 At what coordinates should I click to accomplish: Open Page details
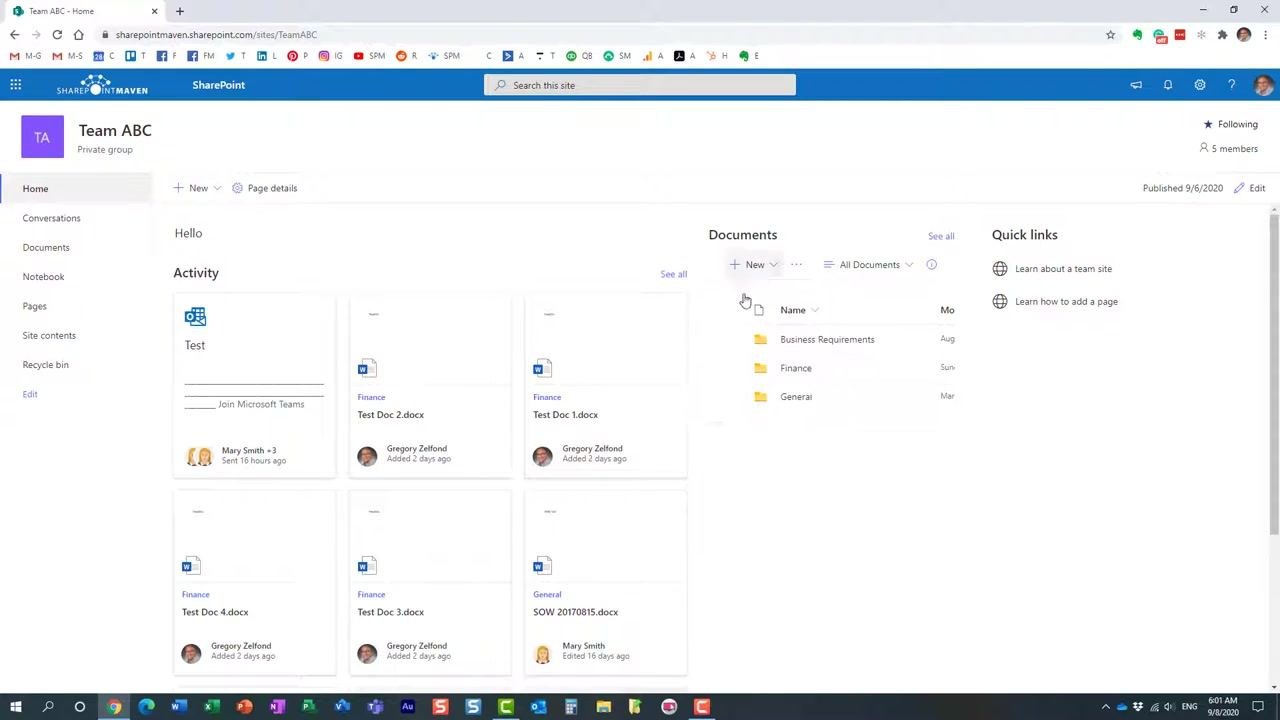pyautogui.click(x=265, y=188)
